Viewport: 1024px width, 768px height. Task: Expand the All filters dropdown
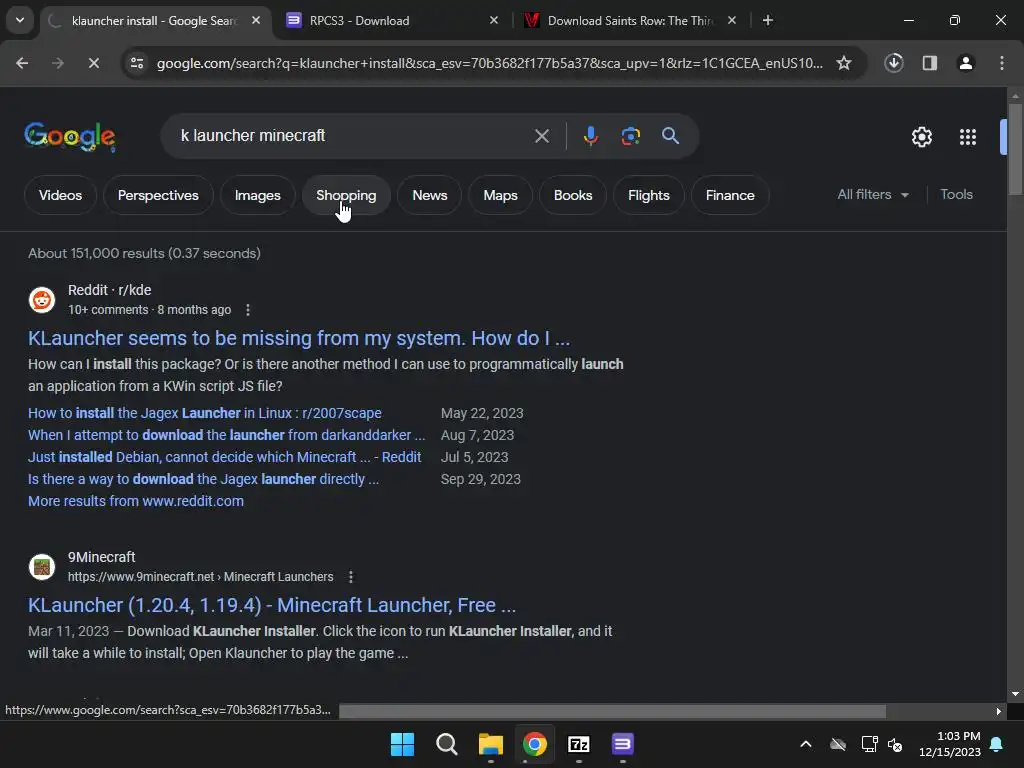point(873,195)
